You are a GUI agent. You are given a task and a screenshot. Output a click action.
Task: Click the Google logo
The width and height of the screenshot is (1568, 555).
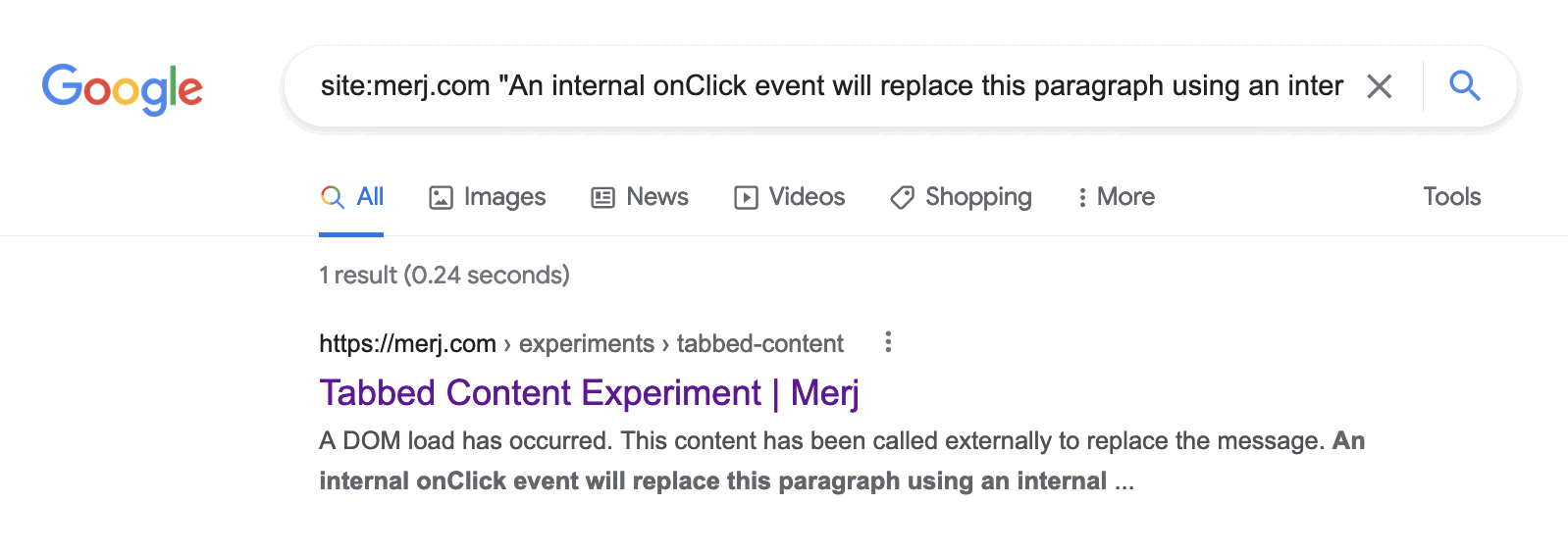click(x=122, y=88)
